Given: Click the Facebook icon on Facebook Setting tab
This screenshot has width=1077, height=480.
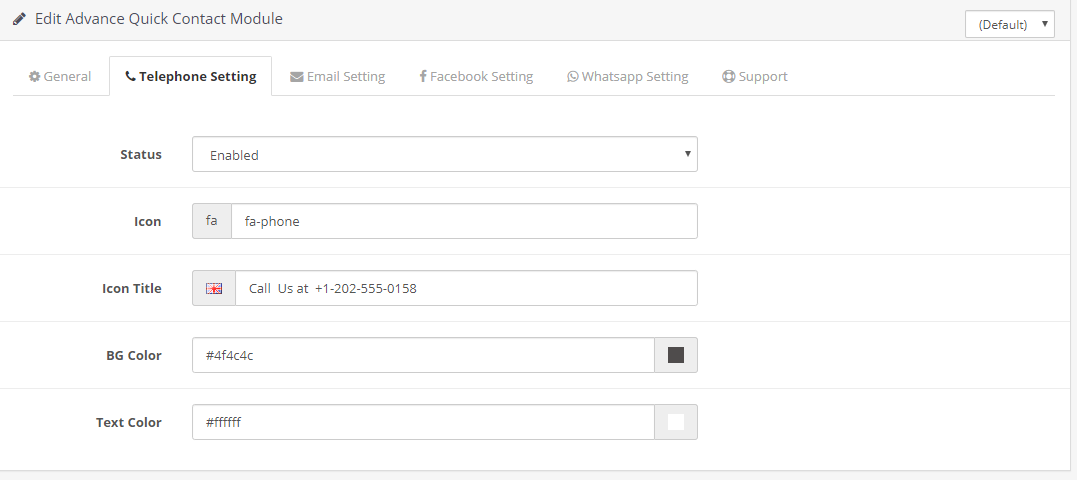Looking at the screenshot, I should (423, 76).
